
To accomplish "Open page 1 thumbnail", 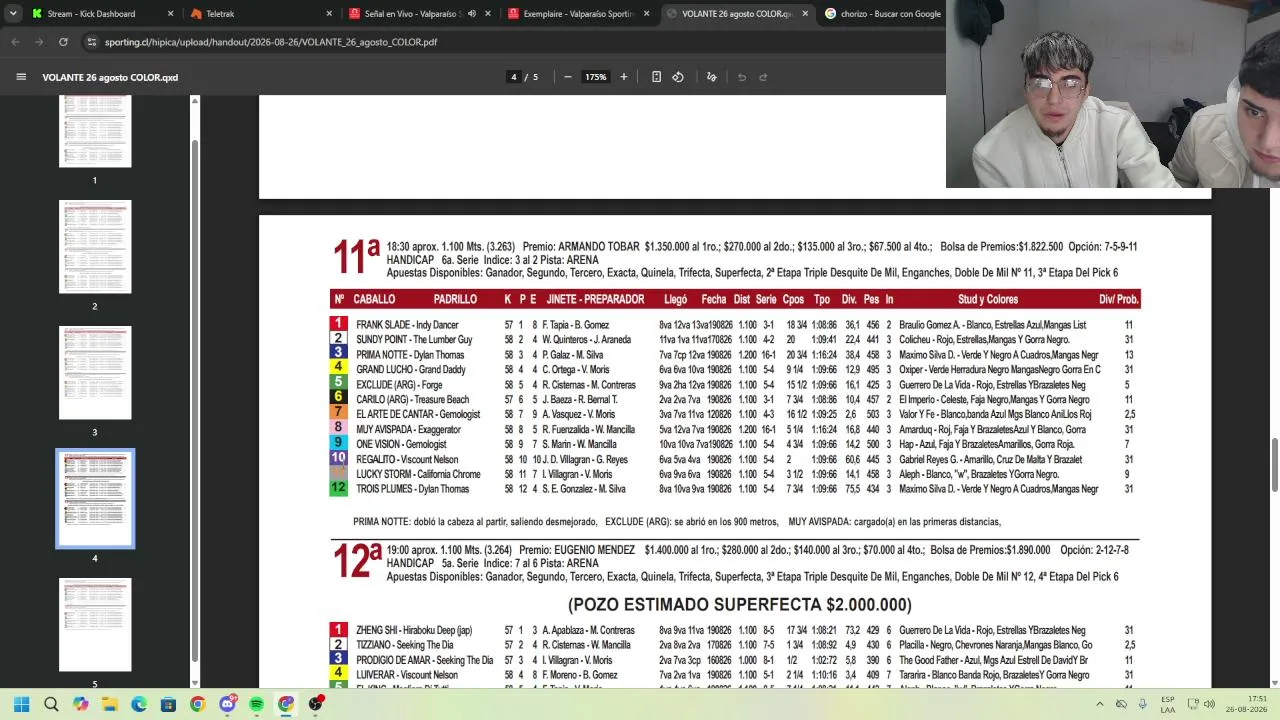I will coord(95,130).
